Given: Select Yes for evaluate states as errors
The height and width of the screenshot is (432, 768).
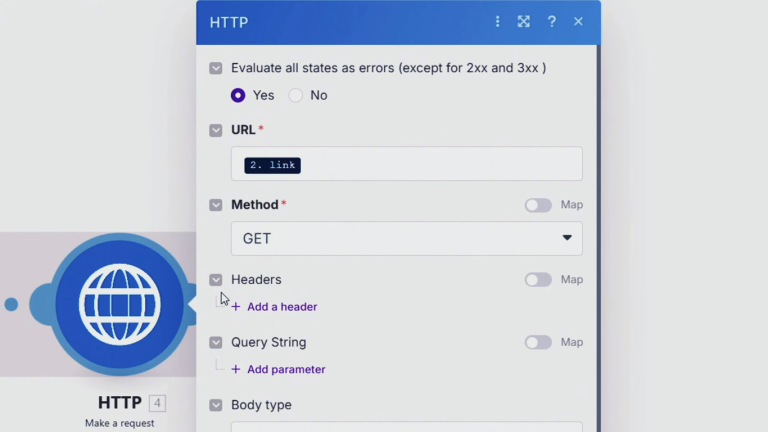Looking at the screenshot, I should click(238, 95).
